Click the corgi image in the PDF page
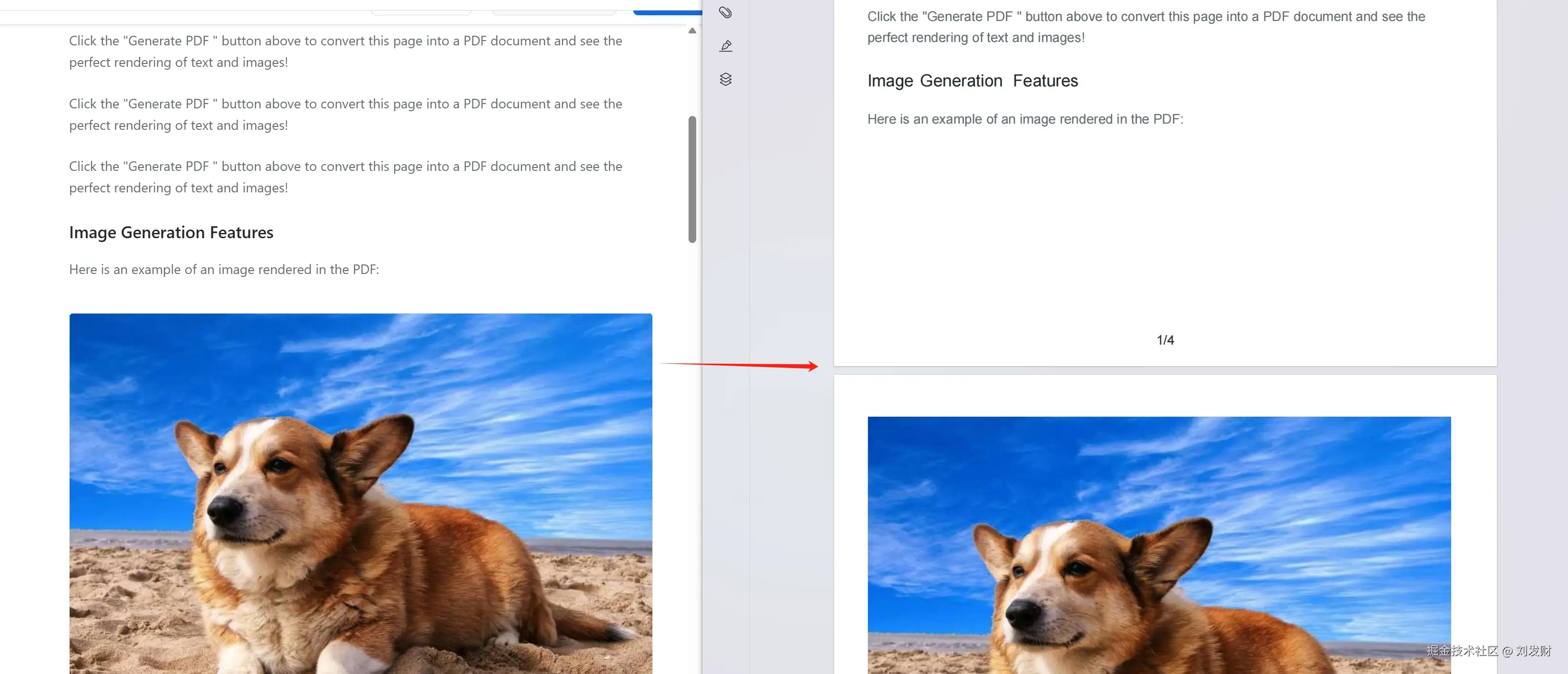 1159,545
